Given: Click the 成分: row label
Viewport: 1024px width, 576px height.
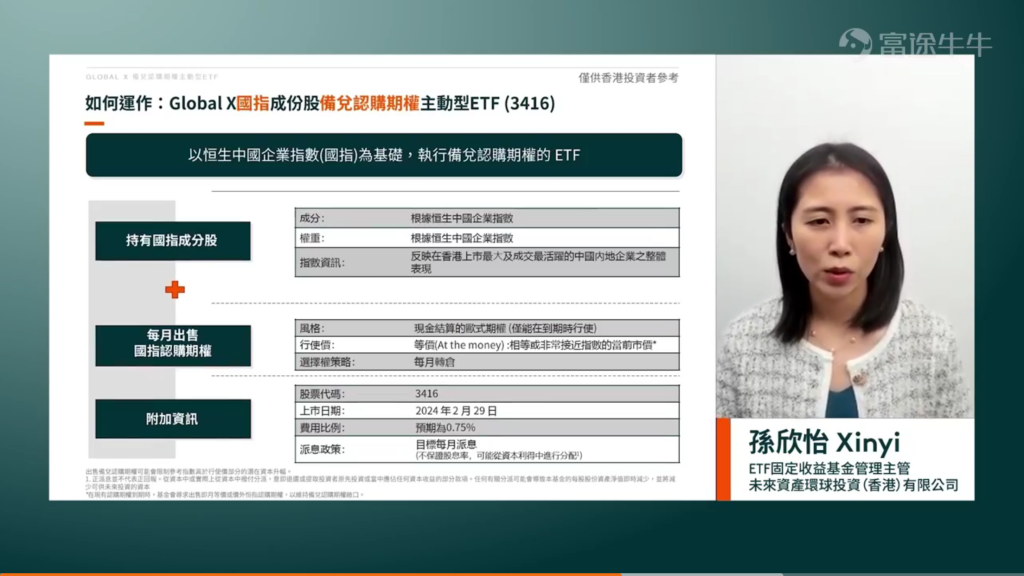Looking at the screenshot, I should pyautogui.click(x=312, y=218).
